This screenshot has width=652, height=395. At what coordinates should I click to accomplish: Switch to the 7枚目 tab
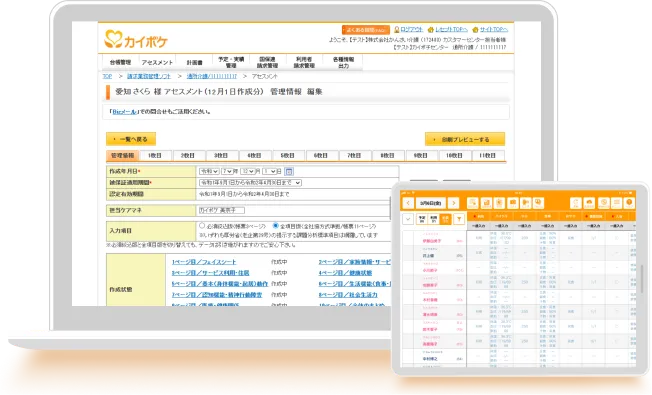(x=354, y=156)
